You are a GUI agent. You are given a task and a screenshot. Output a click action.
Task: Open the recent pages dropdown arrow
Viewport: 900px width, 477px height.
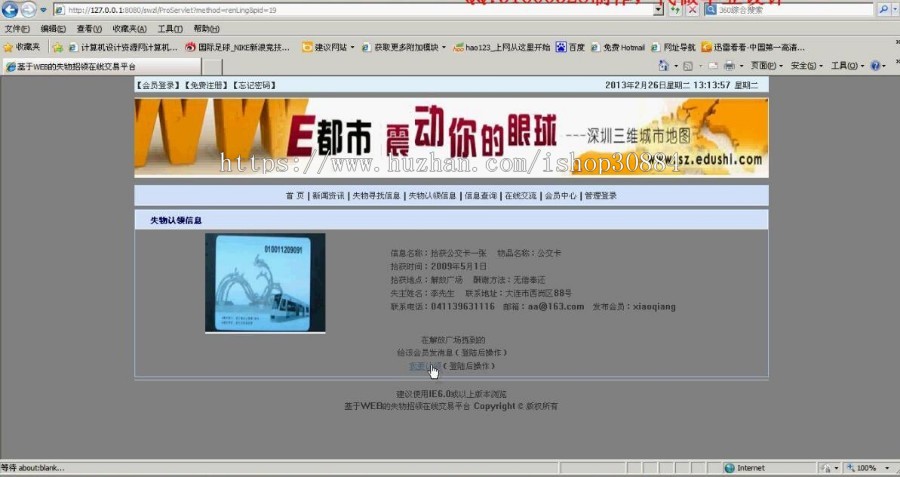click(43, 10)
